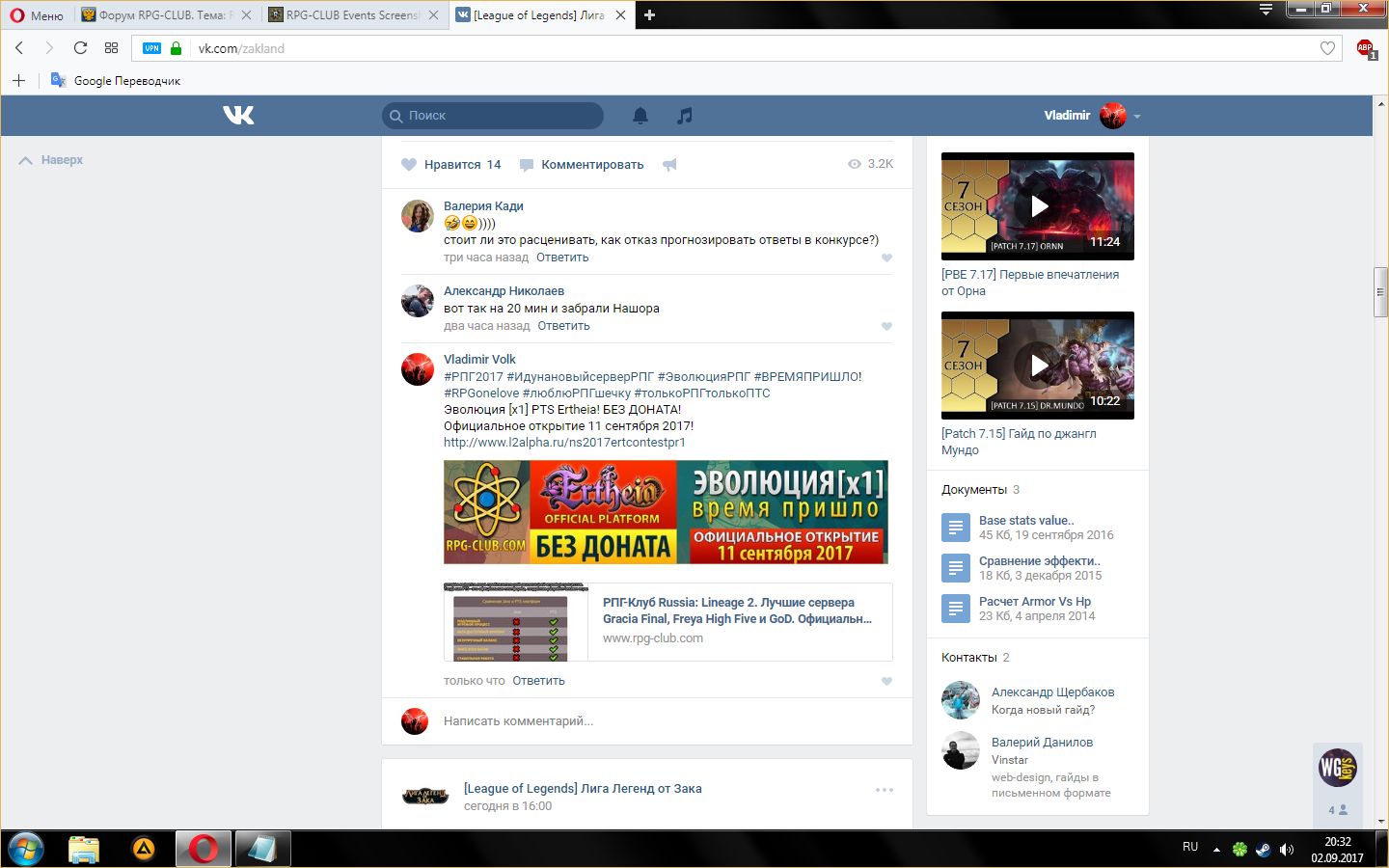The width and height of the screenshot is (1389, 868).
Task: Open the Windows Start button
Action: pyautogui.click(x=26, y=849)
